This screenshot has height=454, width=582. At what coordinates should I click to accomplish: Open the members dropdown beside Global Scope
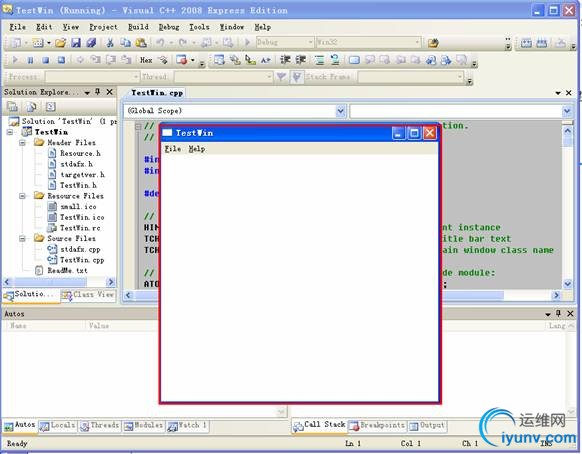pos(566,111)
